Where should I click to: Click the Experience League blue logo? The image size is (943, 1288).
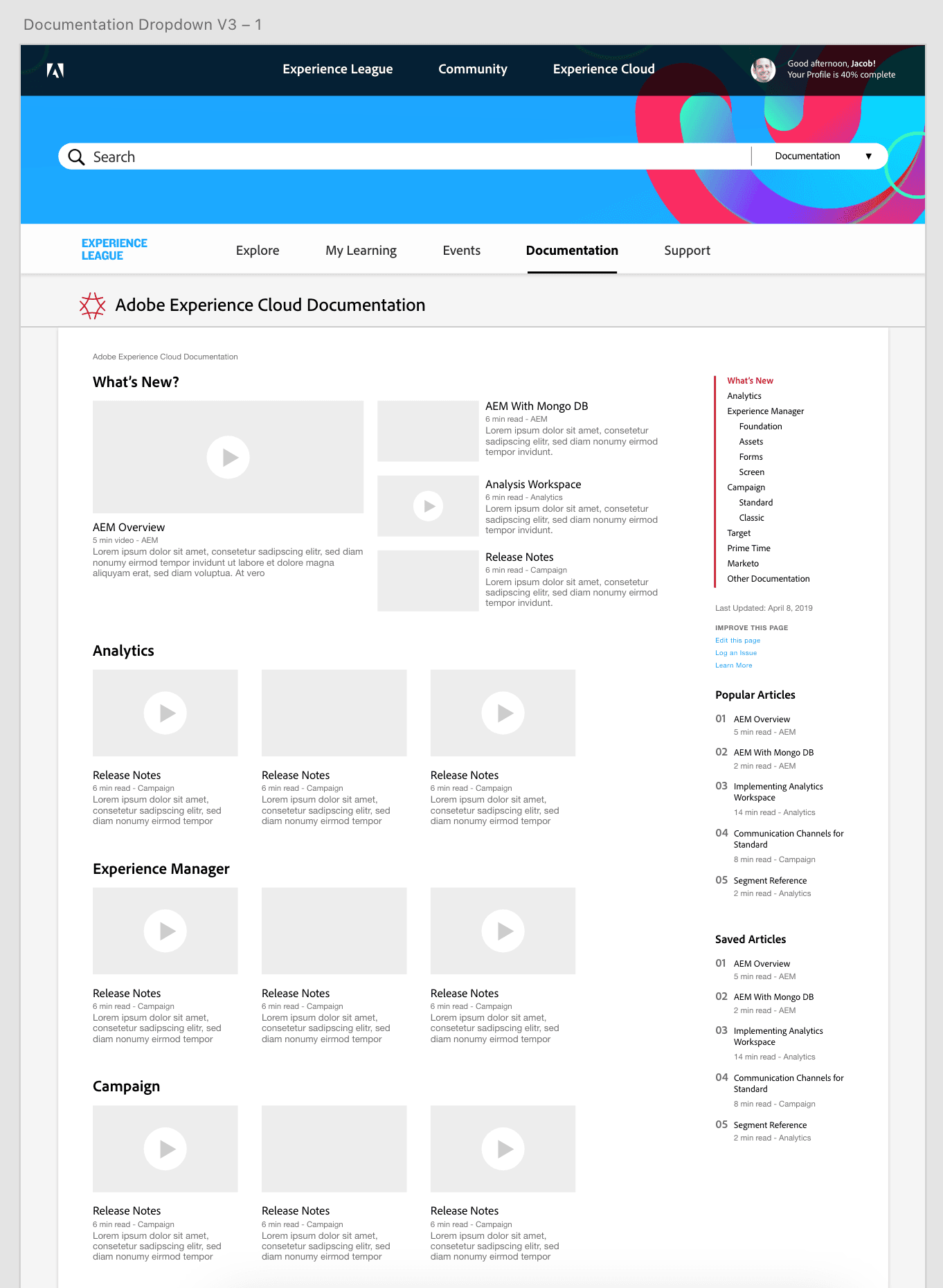(114, 249)
